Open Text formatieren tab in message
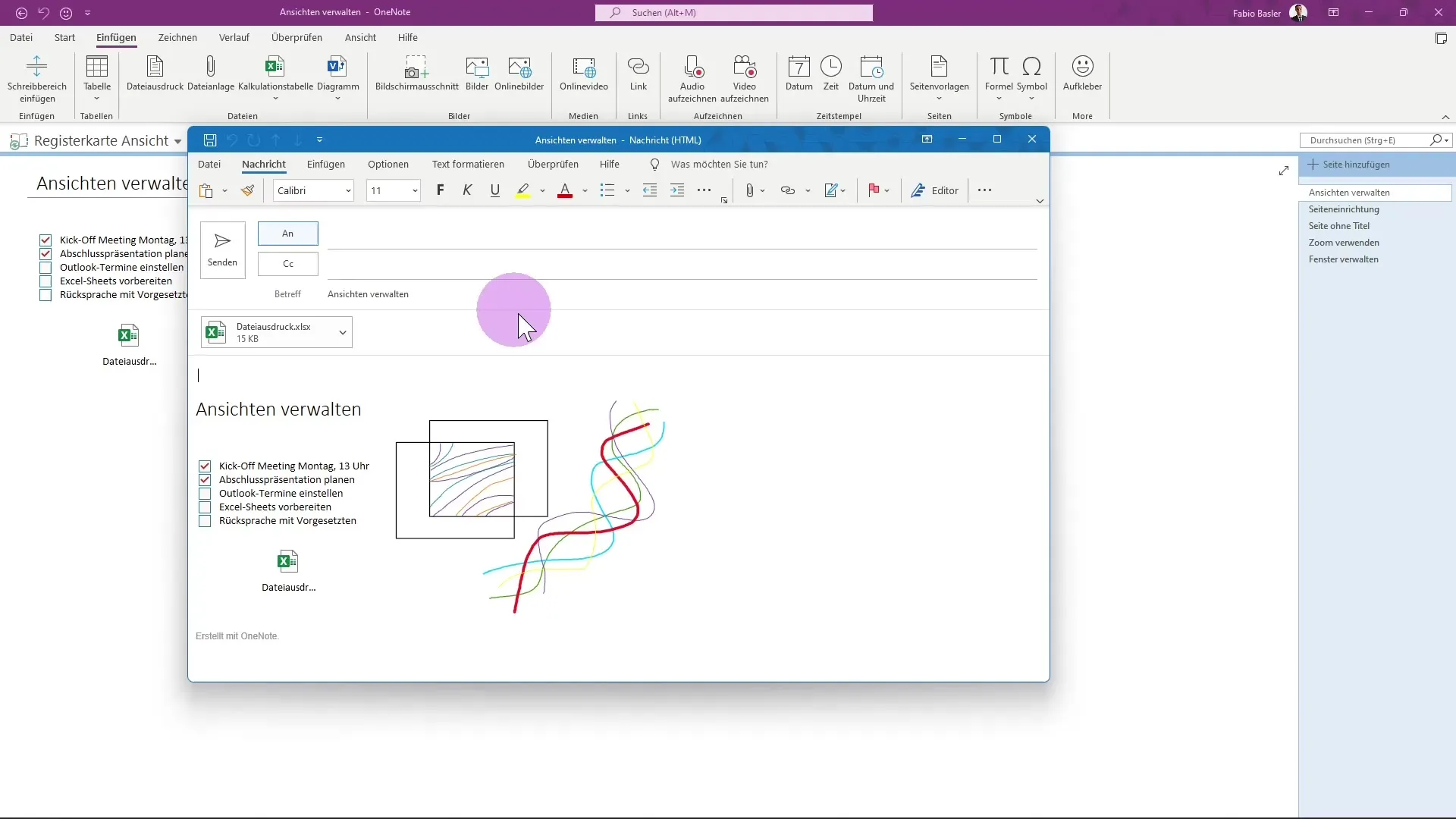Image resolution: width=1456 pixels, height=819 pixels. click(x=468, y=164)
